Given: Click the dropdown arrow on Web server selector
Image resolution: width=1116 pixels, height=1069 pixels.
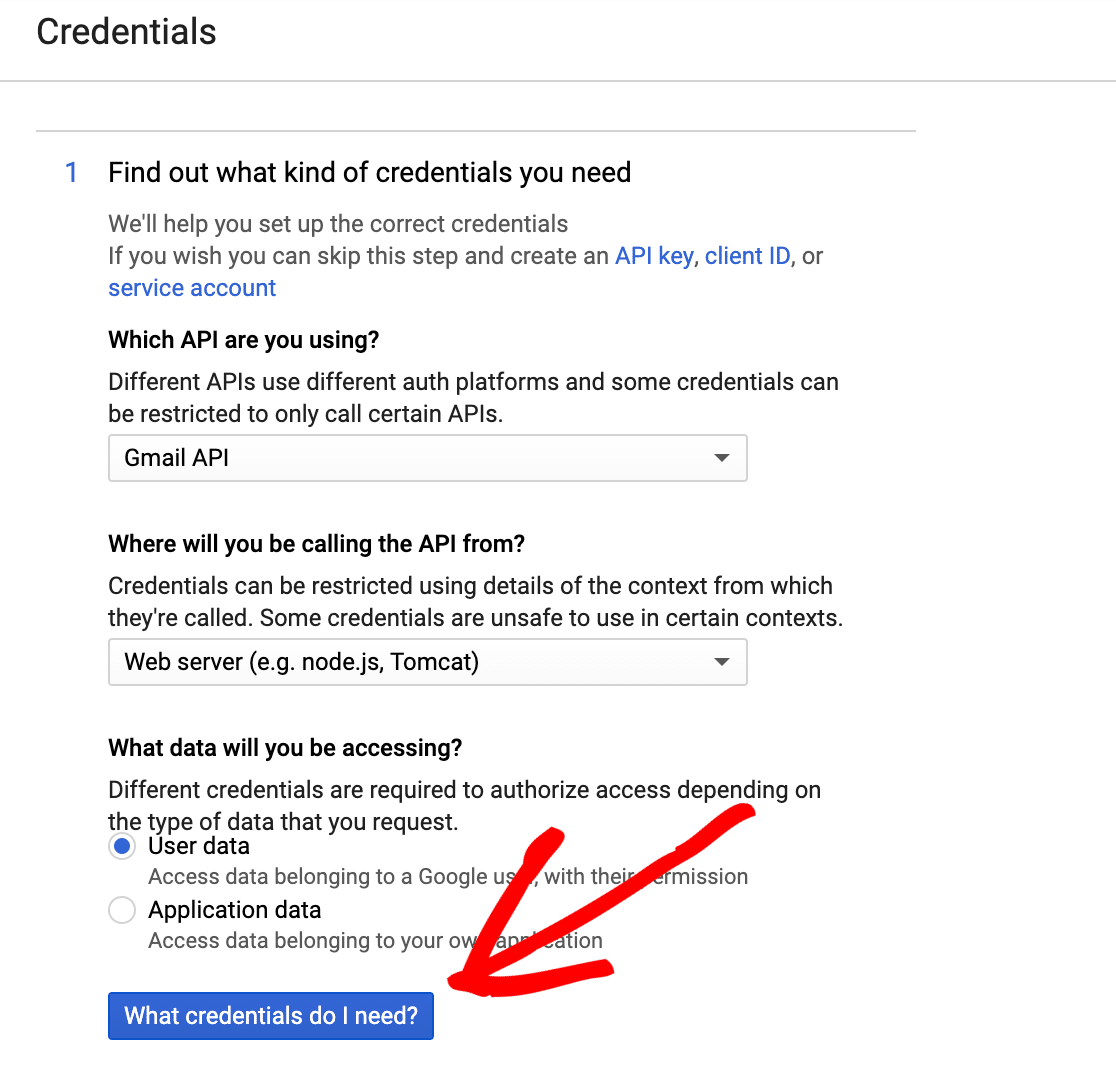Looking at the screenshot, I should (722, 662).
